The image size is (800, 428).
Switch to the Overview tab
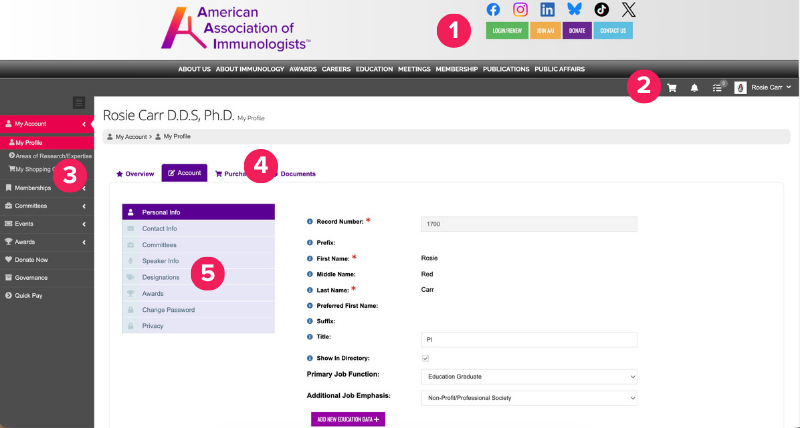(x=135, y=173)
